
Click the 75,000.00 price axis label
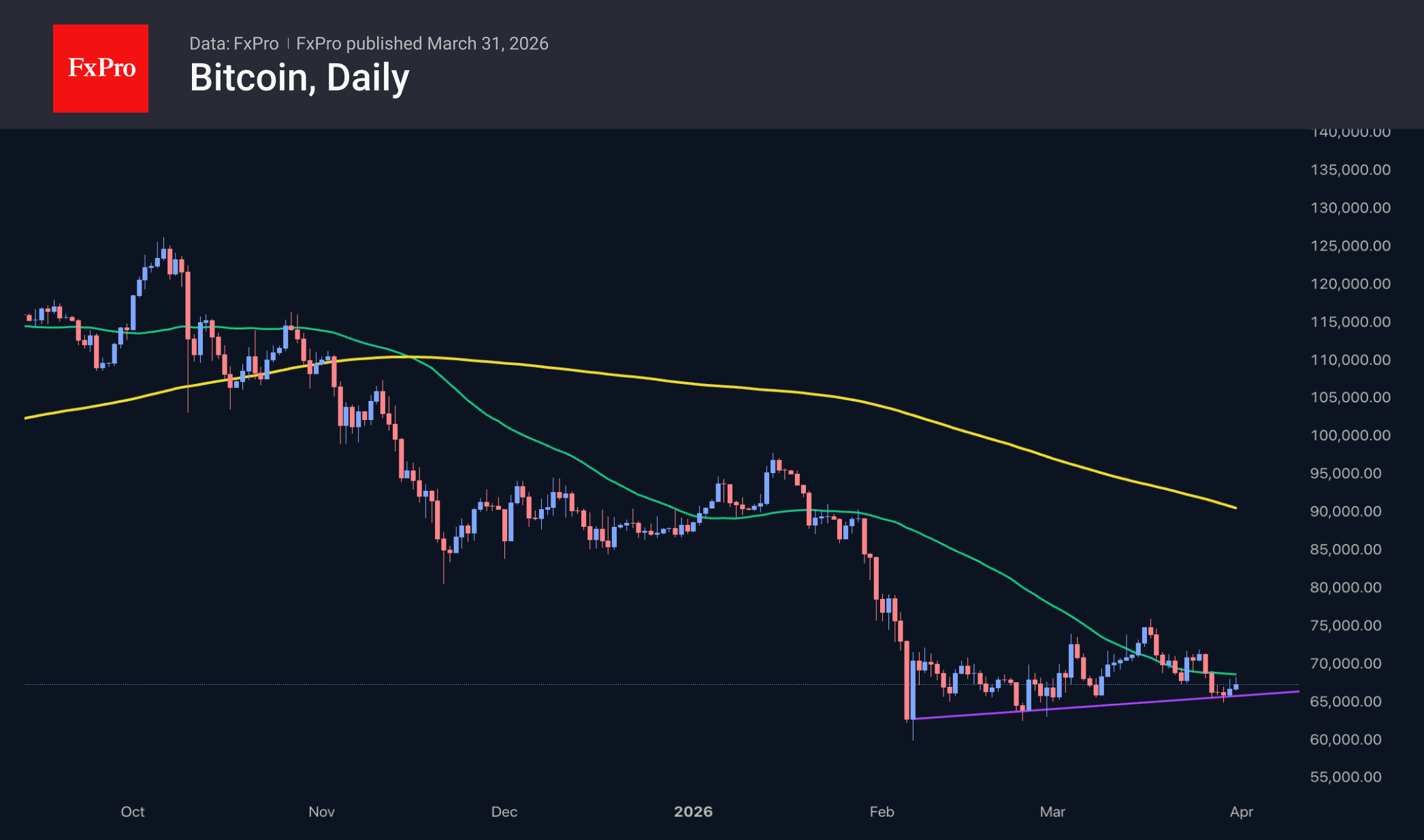pyautogui.click(x=1346, y=625)
